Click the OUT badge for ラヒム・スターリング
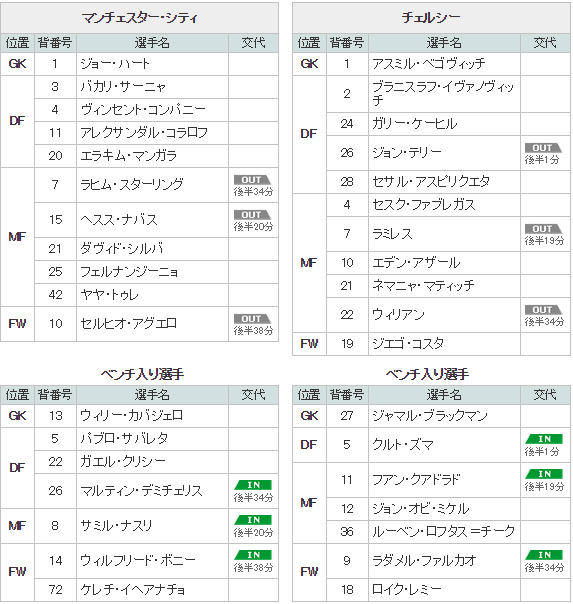 pos(253,180)
